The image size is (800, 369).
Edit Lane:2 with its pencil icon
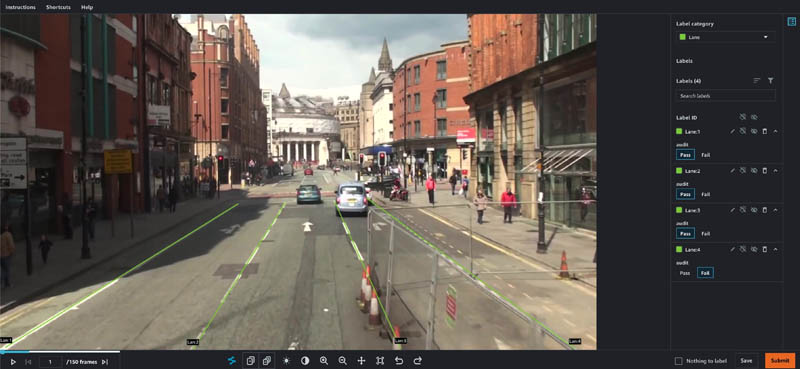733,170
